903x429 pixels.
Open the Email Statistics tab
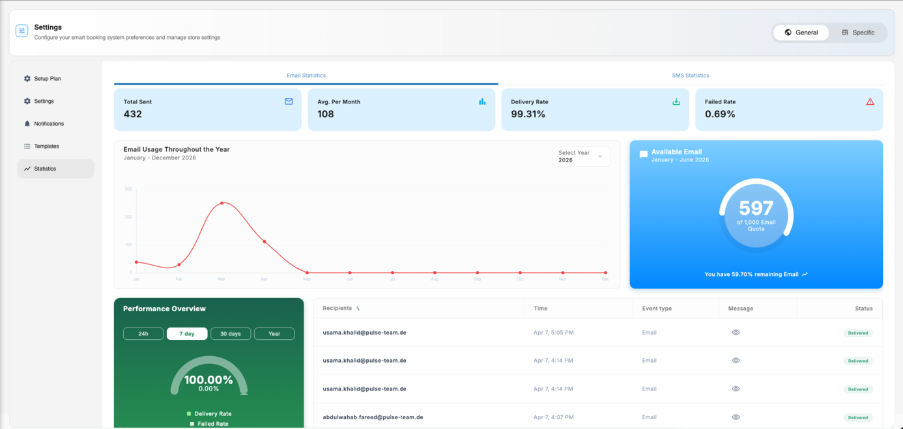306,76
